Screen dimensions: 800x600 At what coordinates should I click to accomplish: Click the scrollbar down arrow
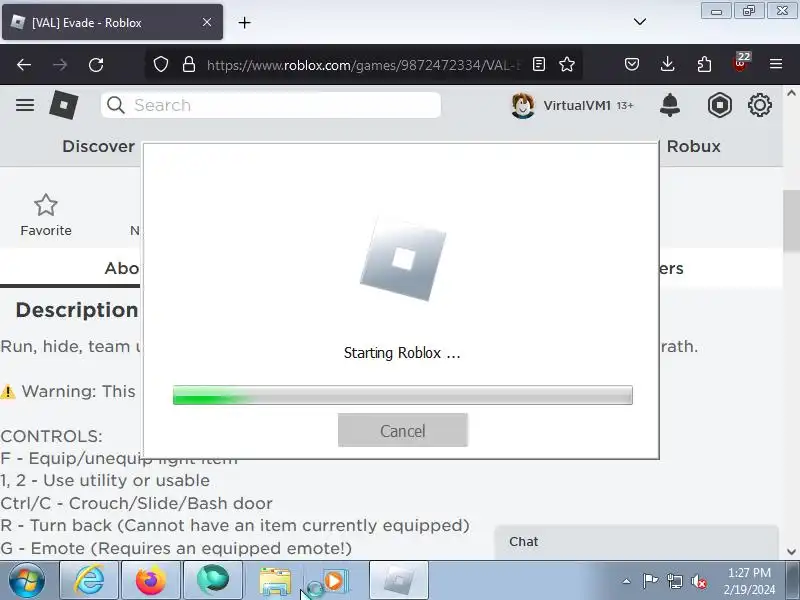[791, 552]
